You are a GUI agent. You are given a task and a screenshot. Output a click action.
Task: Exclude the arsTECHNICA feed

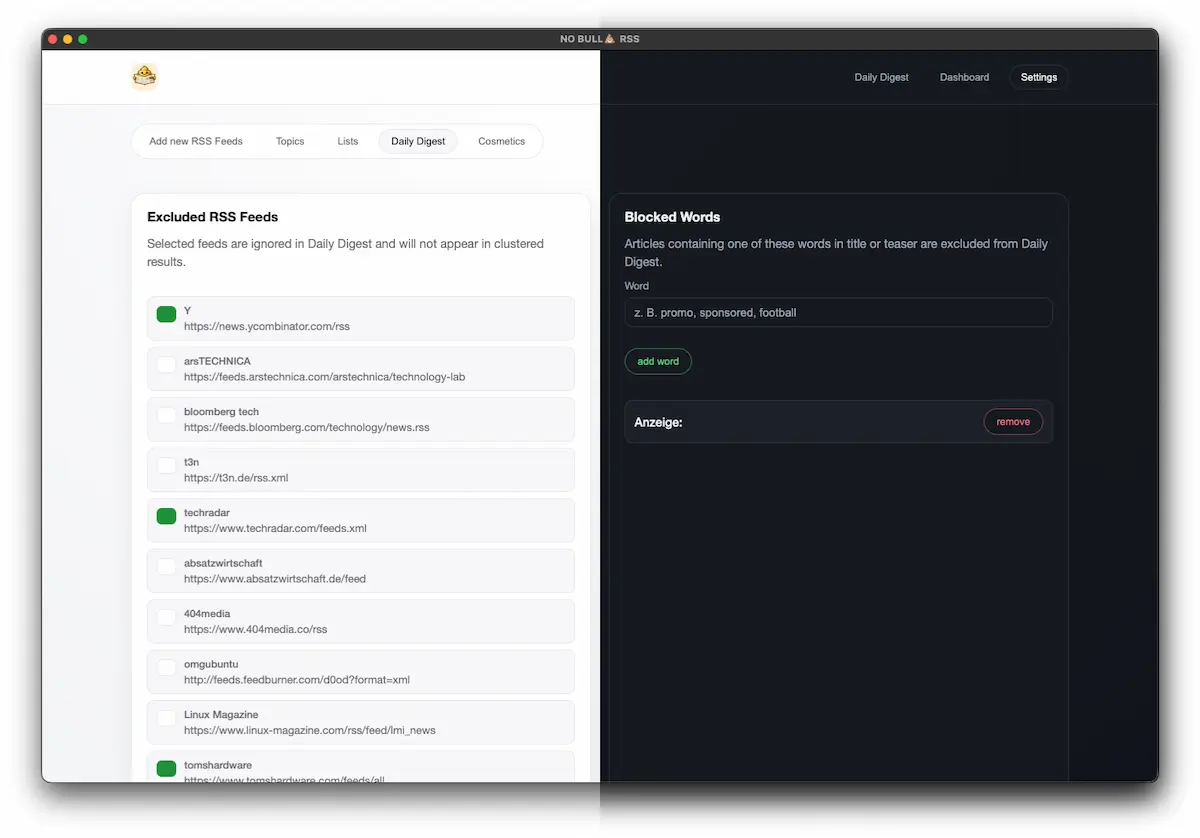click(166, 366)
